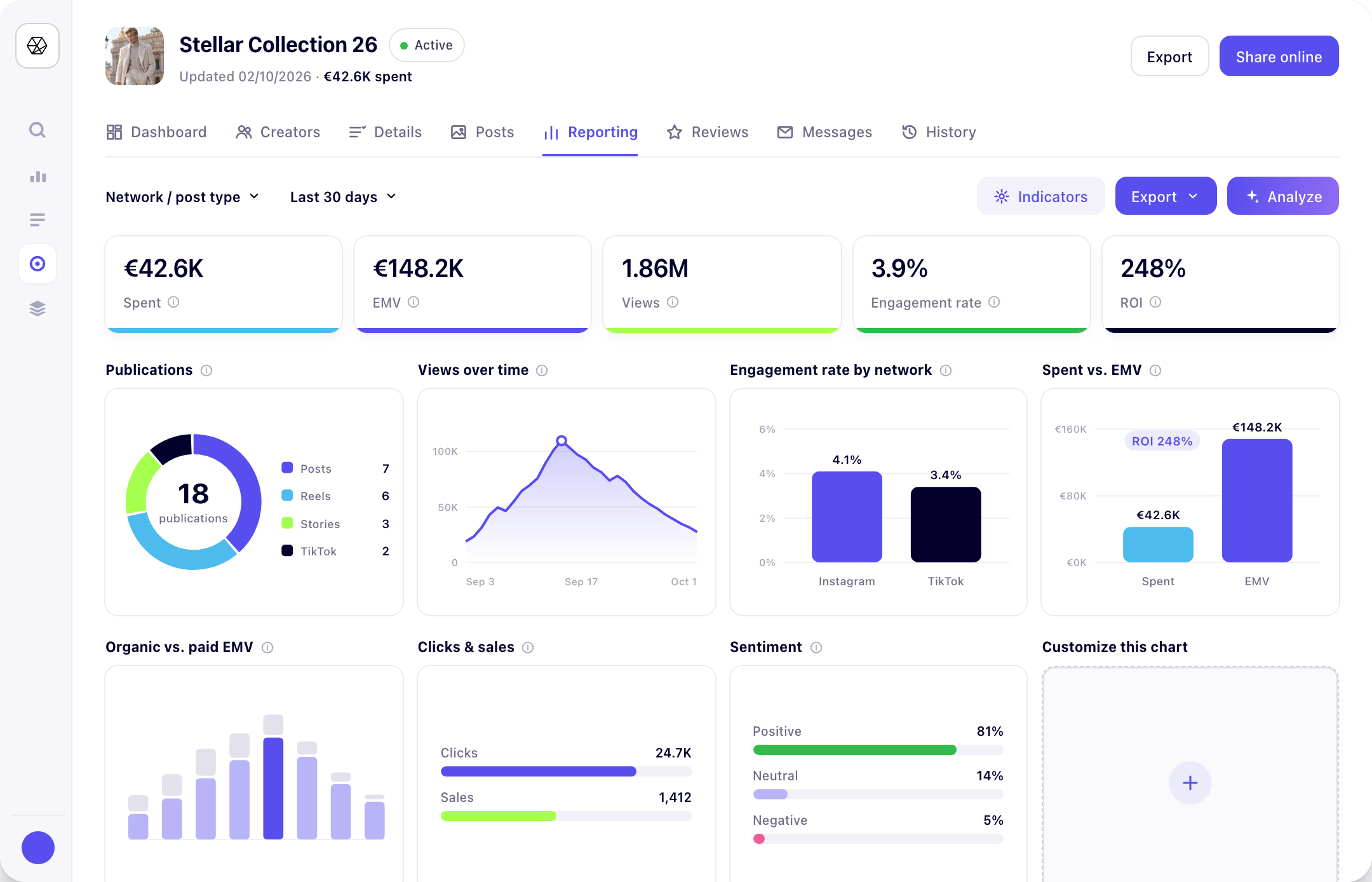Click the info icon next to EMV metric
The height and width of the screenshot is (882, 1372).
click(x=414, y=302)
